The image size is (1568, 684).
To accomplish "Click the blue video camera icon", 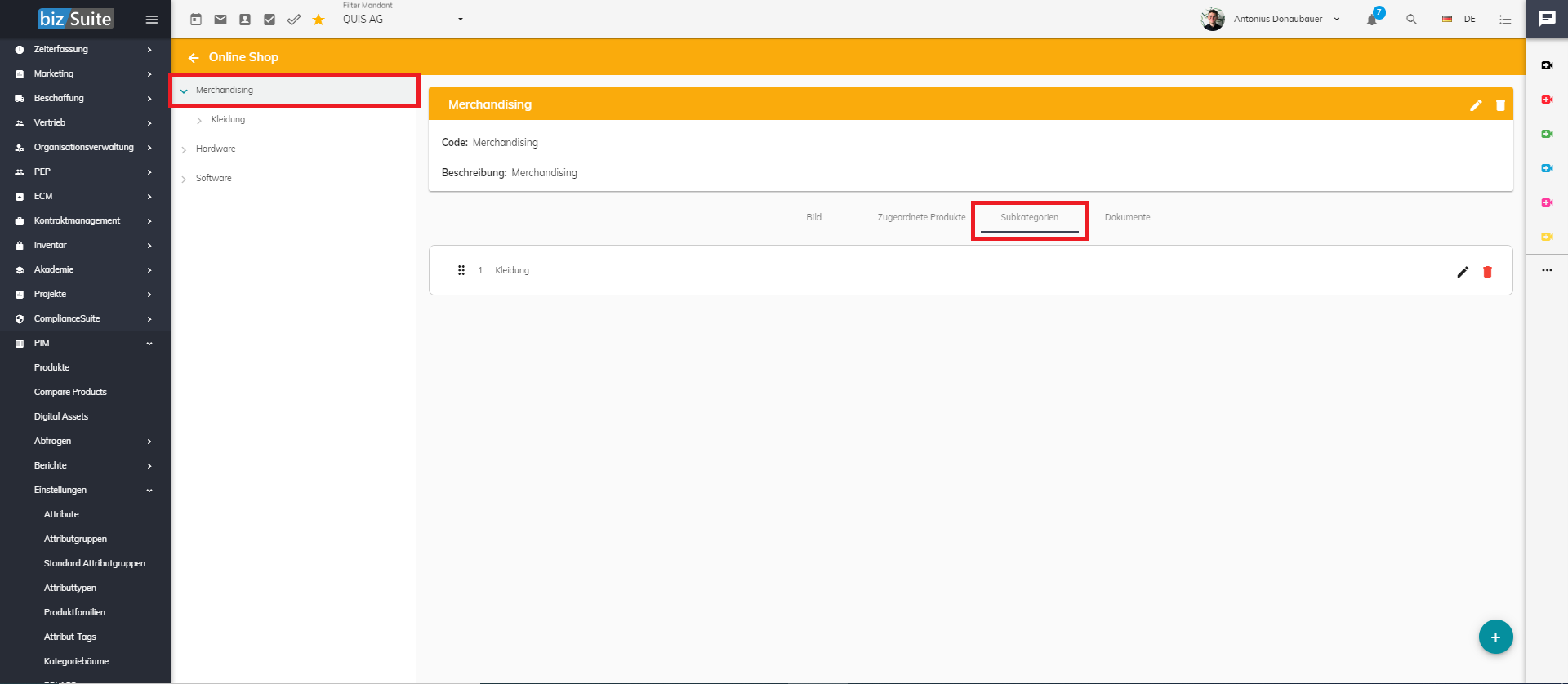I will coord(1547,168).
